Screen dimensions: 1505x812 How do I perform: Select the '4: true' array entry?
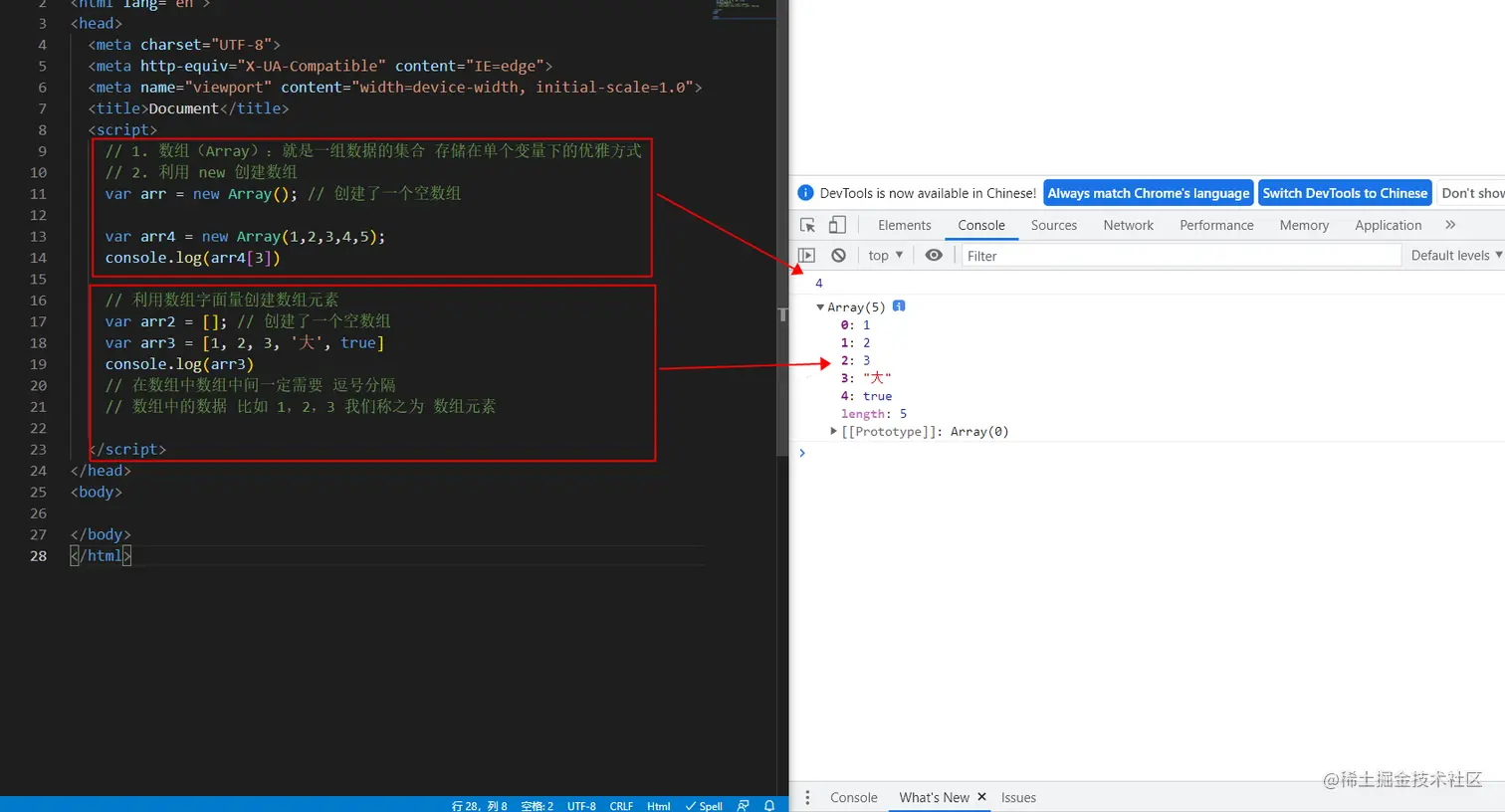(x=866, y=396)
